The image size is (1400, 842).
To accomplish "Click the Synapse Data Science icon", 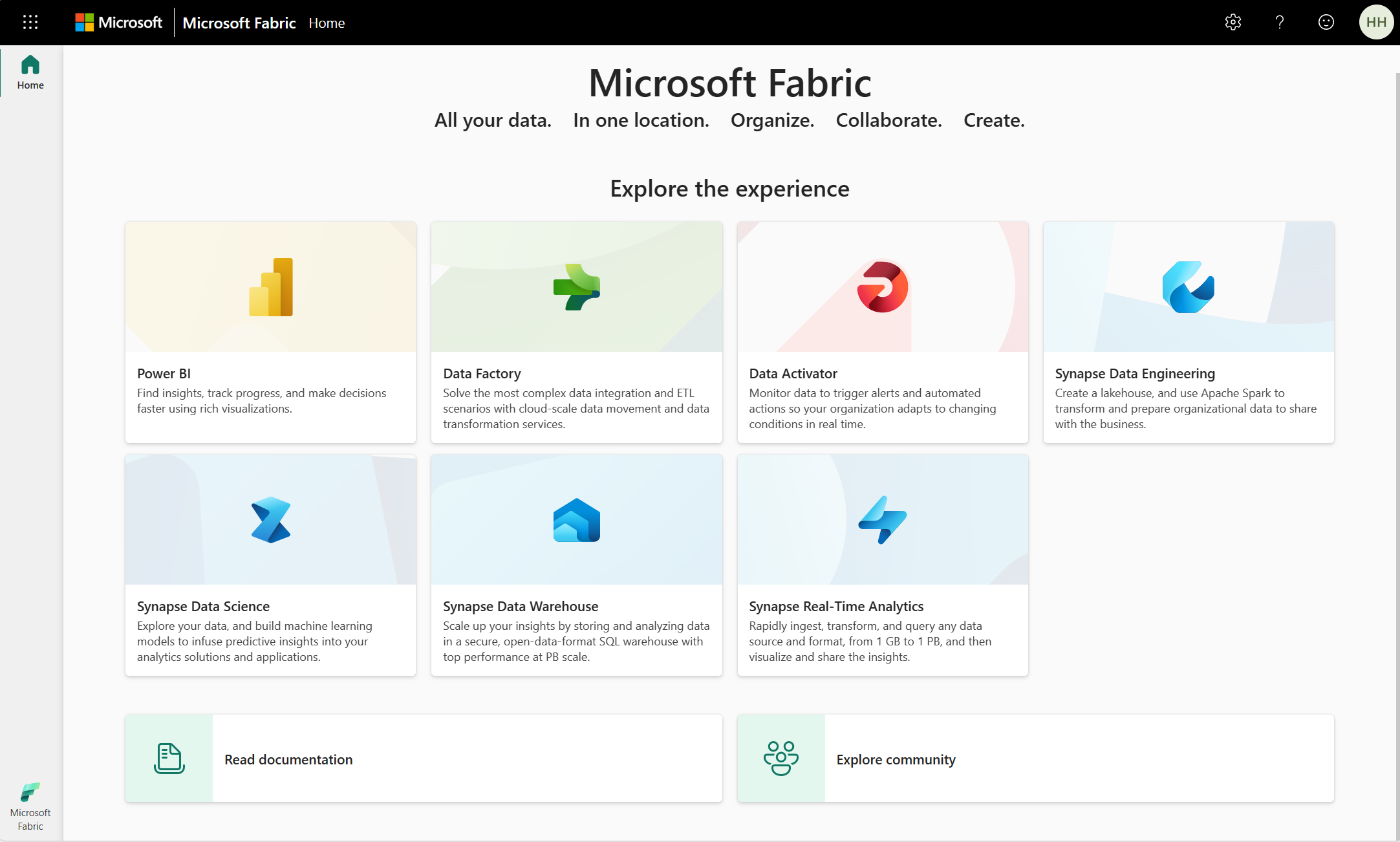I will pos(271,520).
